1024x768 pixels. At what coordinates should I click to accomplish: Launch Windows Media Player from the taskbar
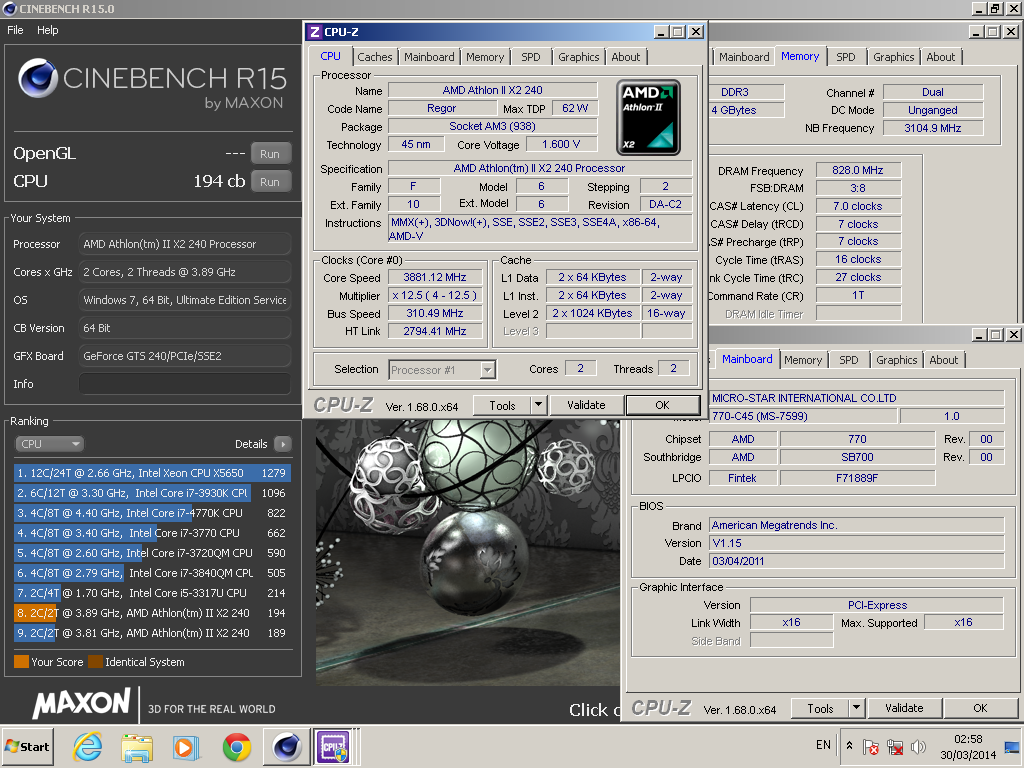[x=186, y=747]
